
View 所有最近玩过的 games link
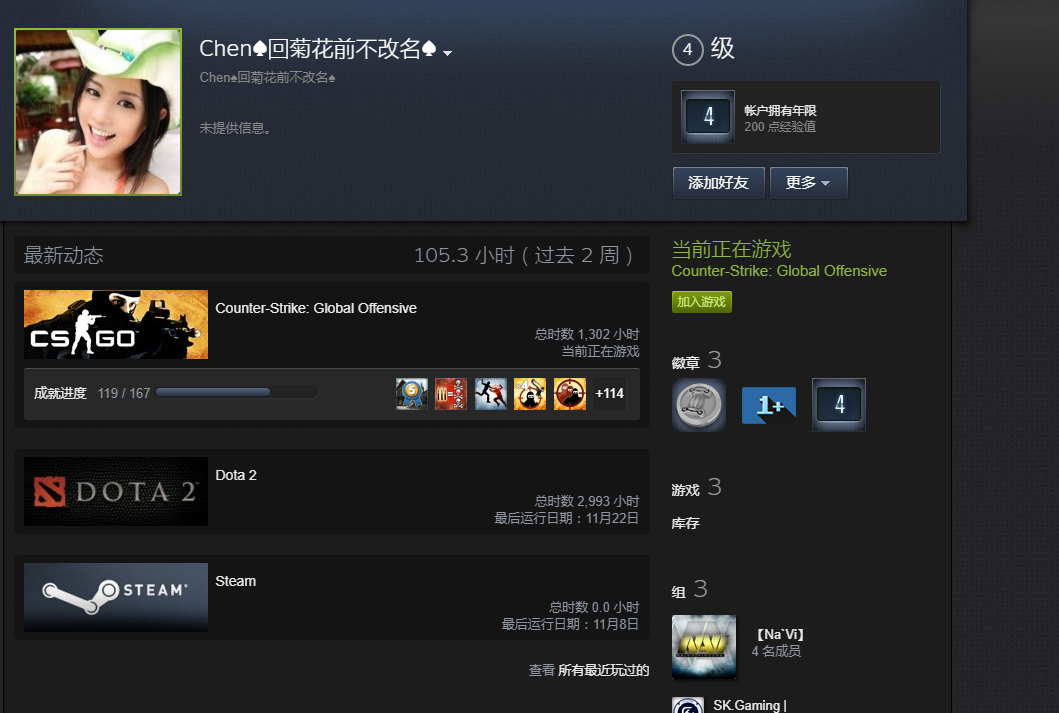pos(603,670)
